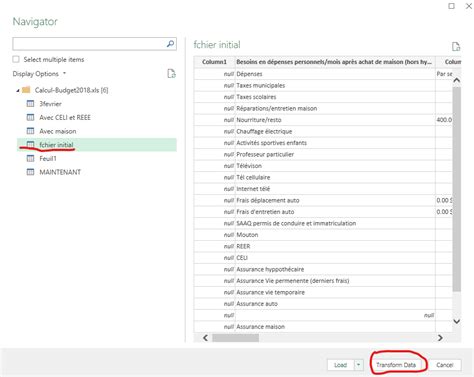This screenshot has height=377, width=474.
Task: Click the preview refresh icon above the table
Action: click(x=456, y=46)
